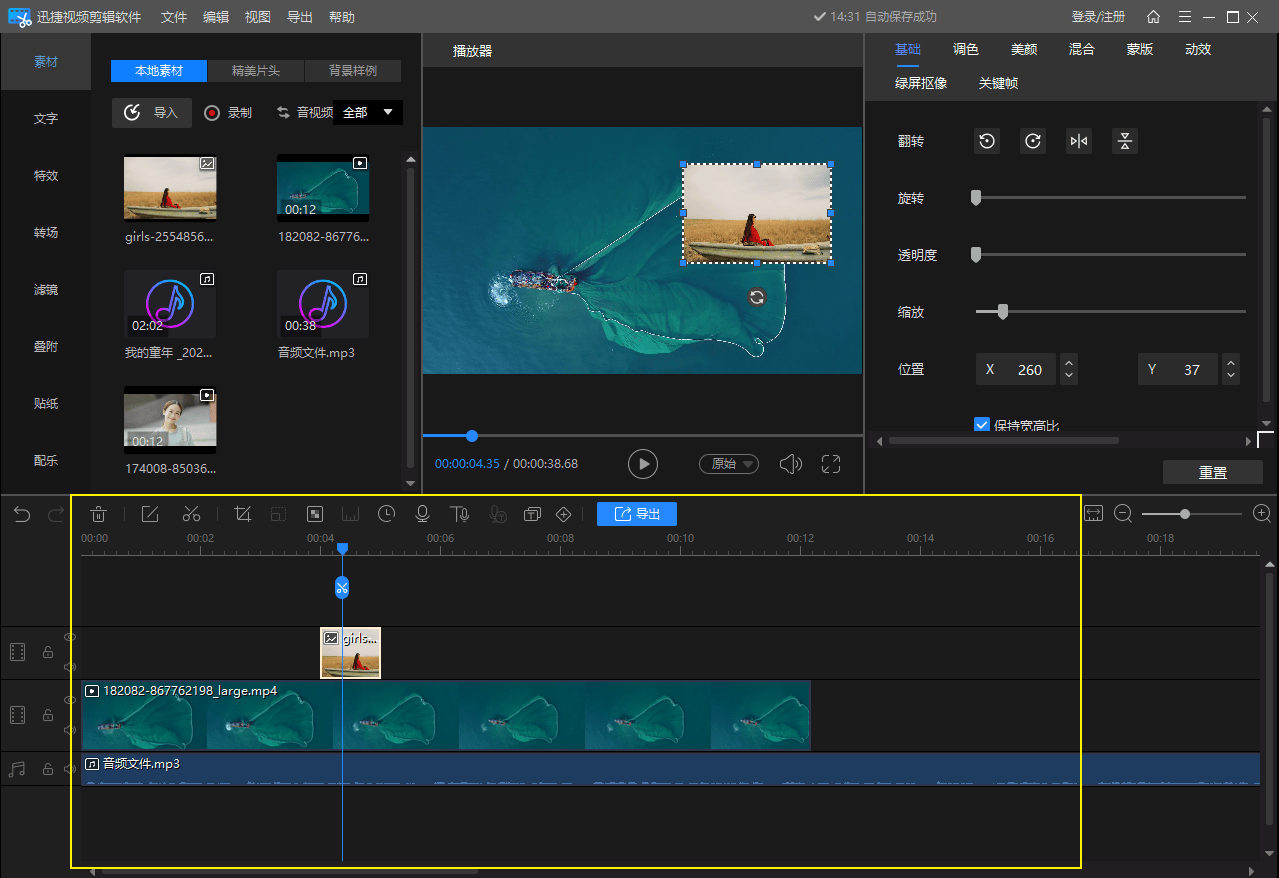The height and width of the screenshot is (878, 1279).
Task: Toggle the lock on the girls image track
Action: click(x=47, y=652)
